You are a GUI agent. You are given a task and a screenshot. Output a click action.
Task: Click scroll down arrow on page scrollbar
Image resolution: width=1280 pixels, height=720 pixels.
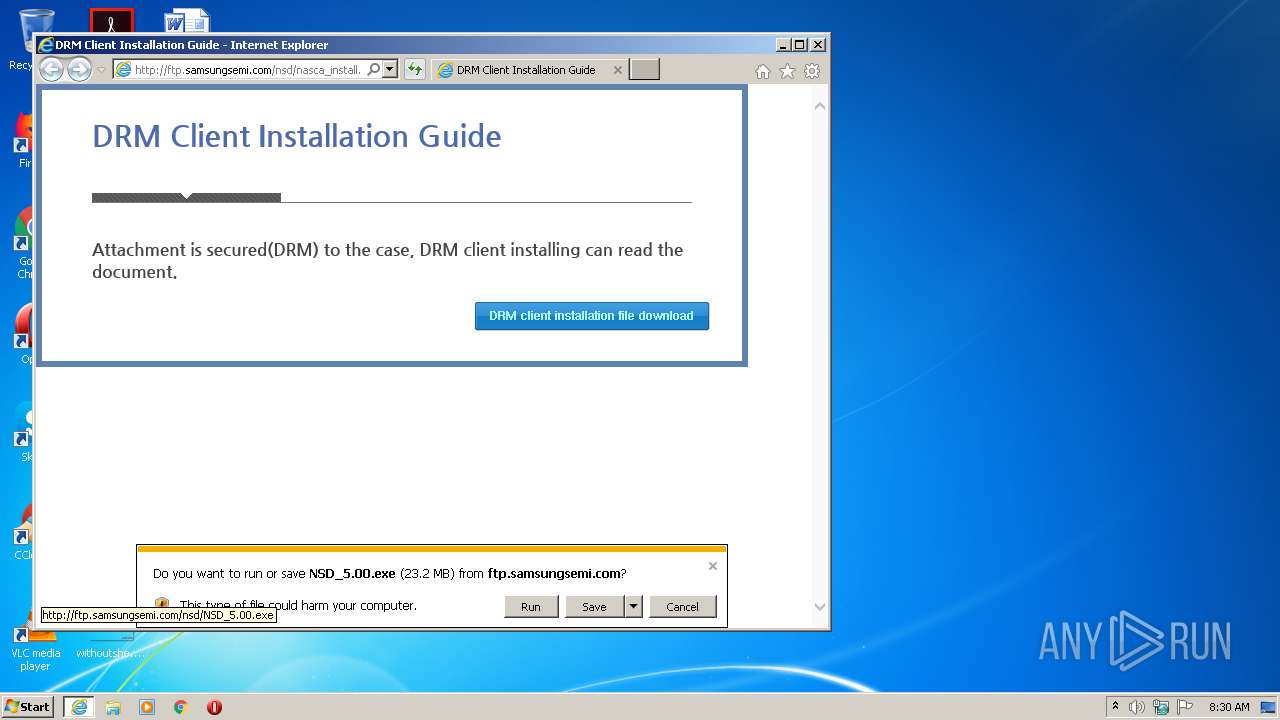tap(820, 607)
